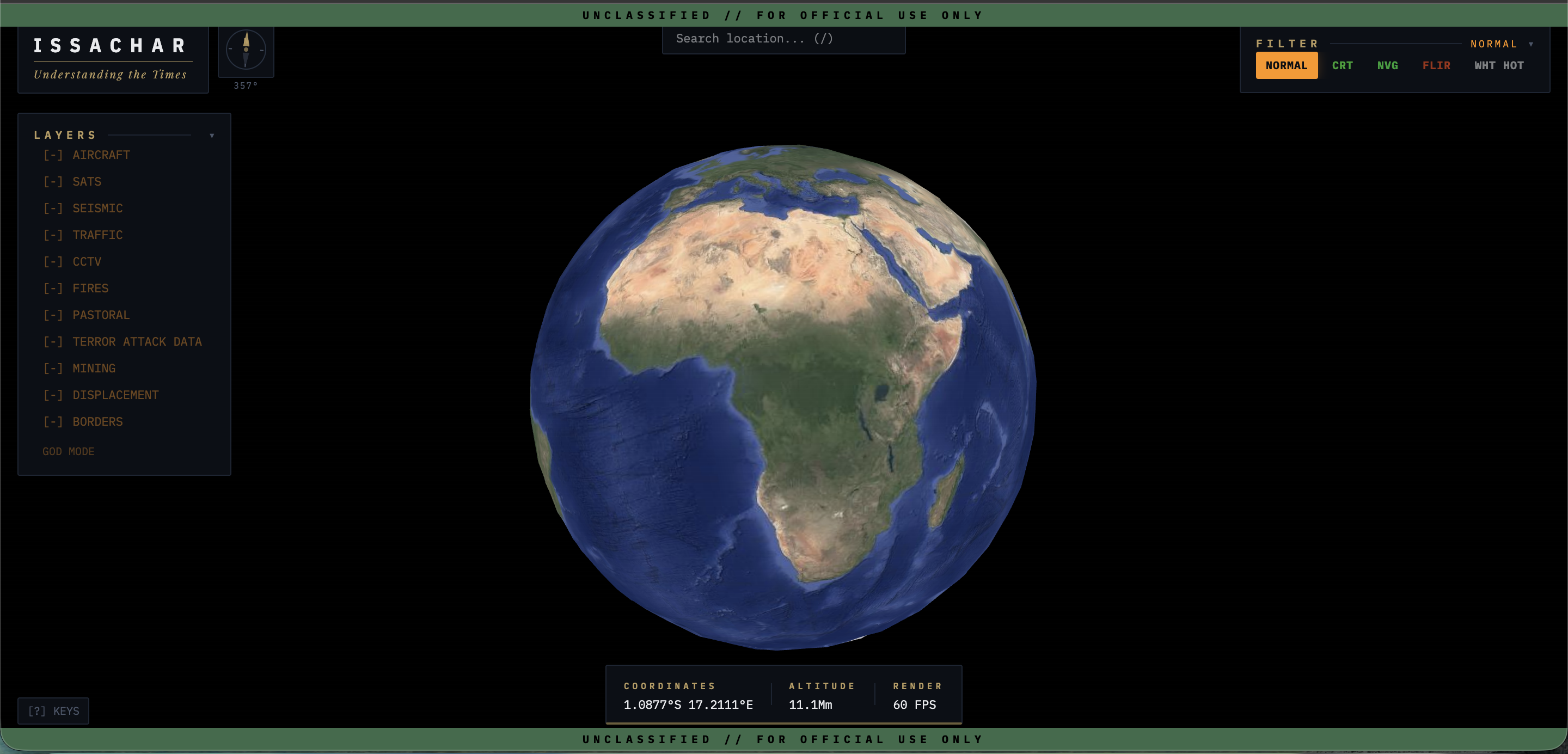
Task: Select the NORMAL filter tab
Action: pos(1286,66)
